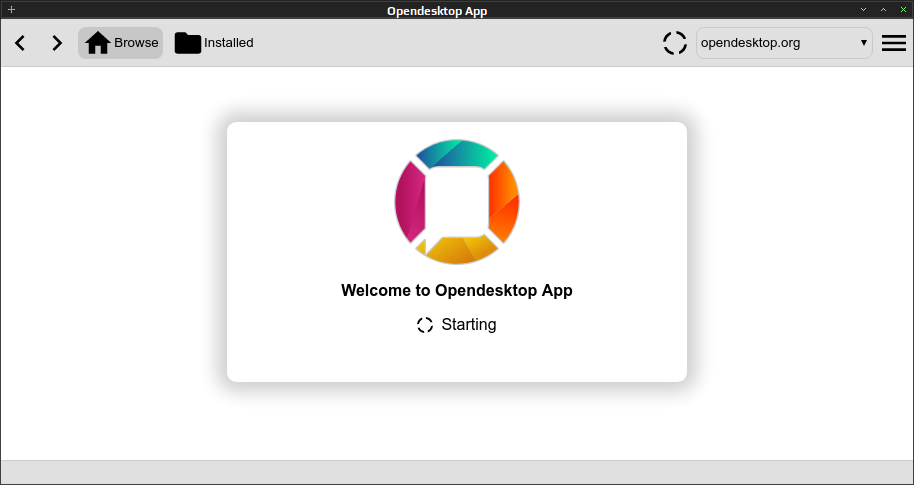The image size is (914, 485).
Task: Maximize the Opendesktop App window
Action: coord(883,10)
